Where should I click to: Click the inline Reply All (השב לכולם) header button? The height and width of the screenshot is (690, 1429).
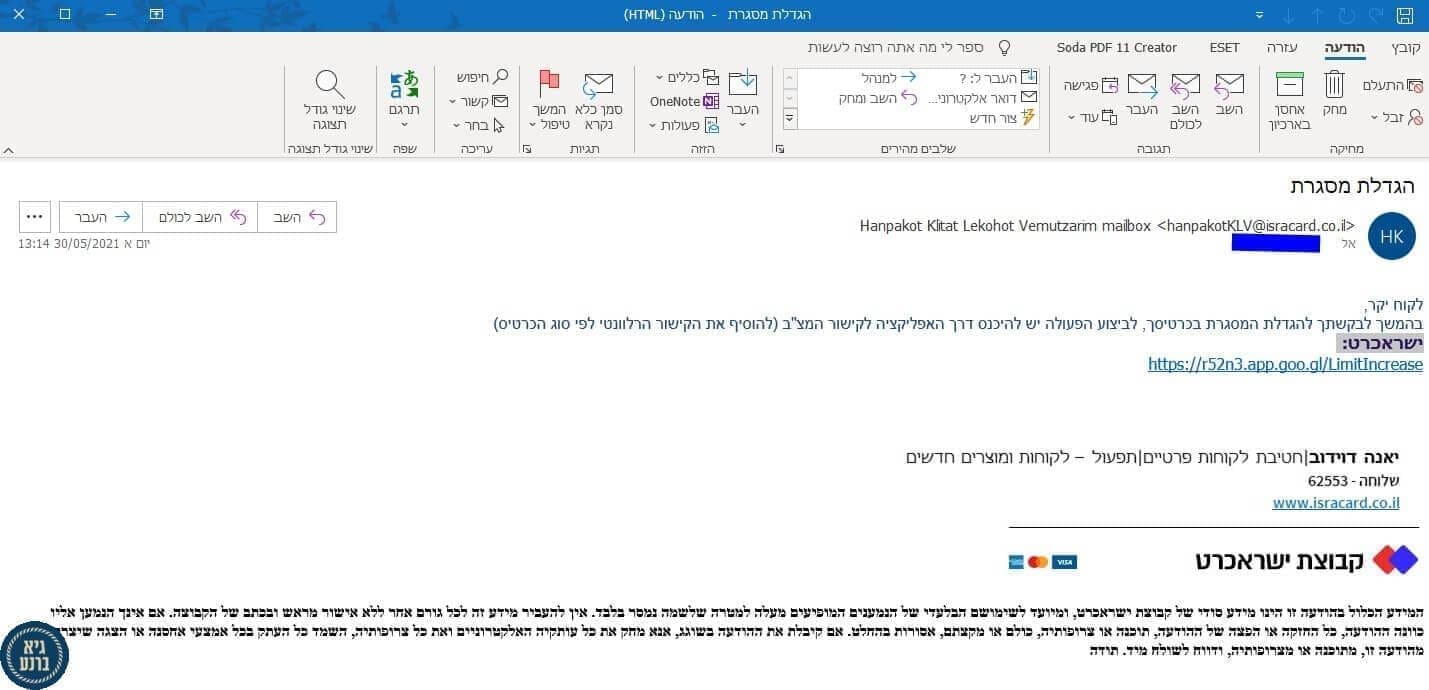[200, 217]
